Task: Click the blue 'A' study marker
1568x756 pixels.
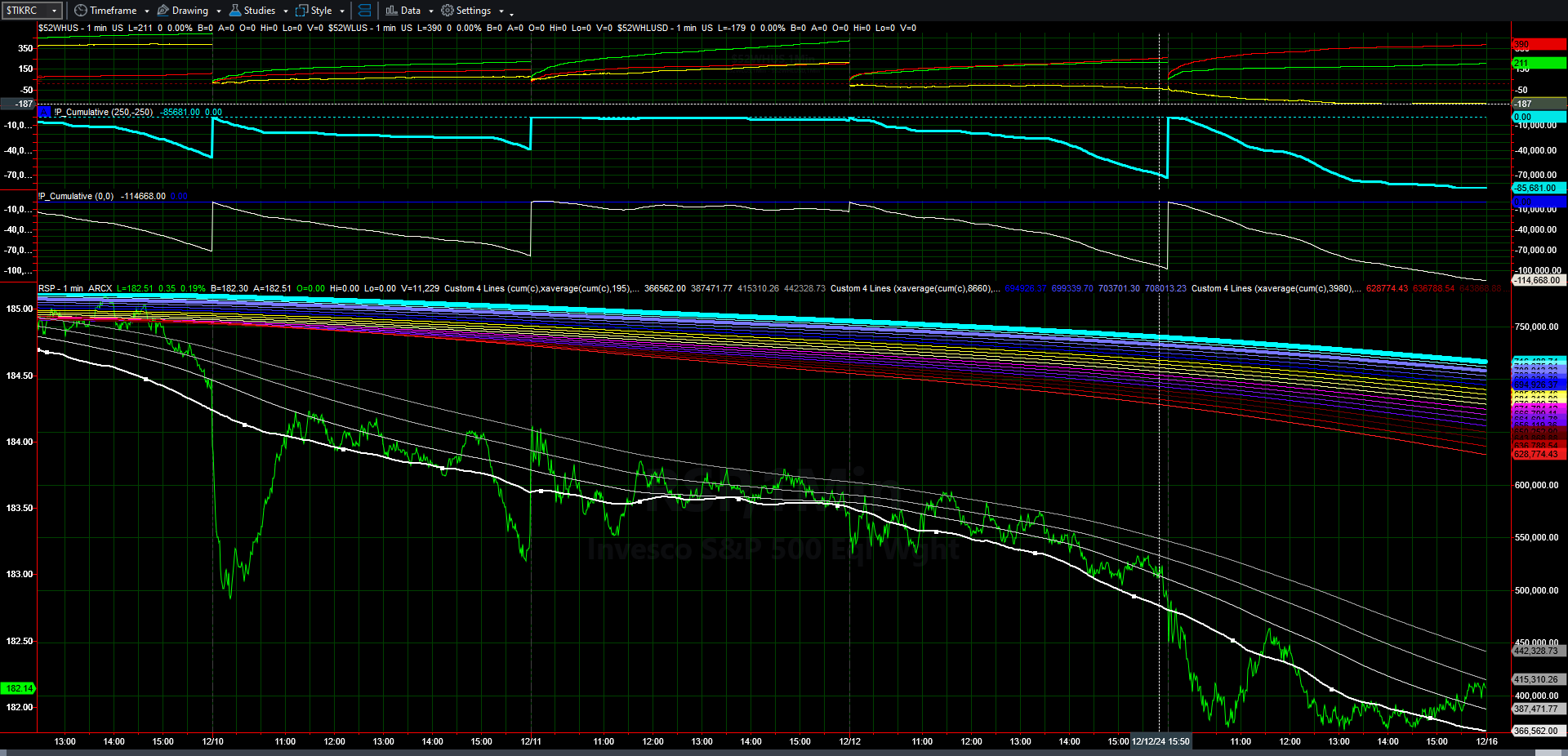Action: click(44, 112)
